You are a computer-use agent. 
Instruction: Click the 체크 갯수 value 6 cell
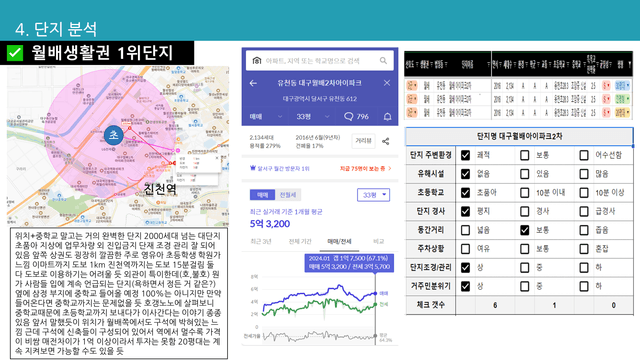(x=495, y=305)
